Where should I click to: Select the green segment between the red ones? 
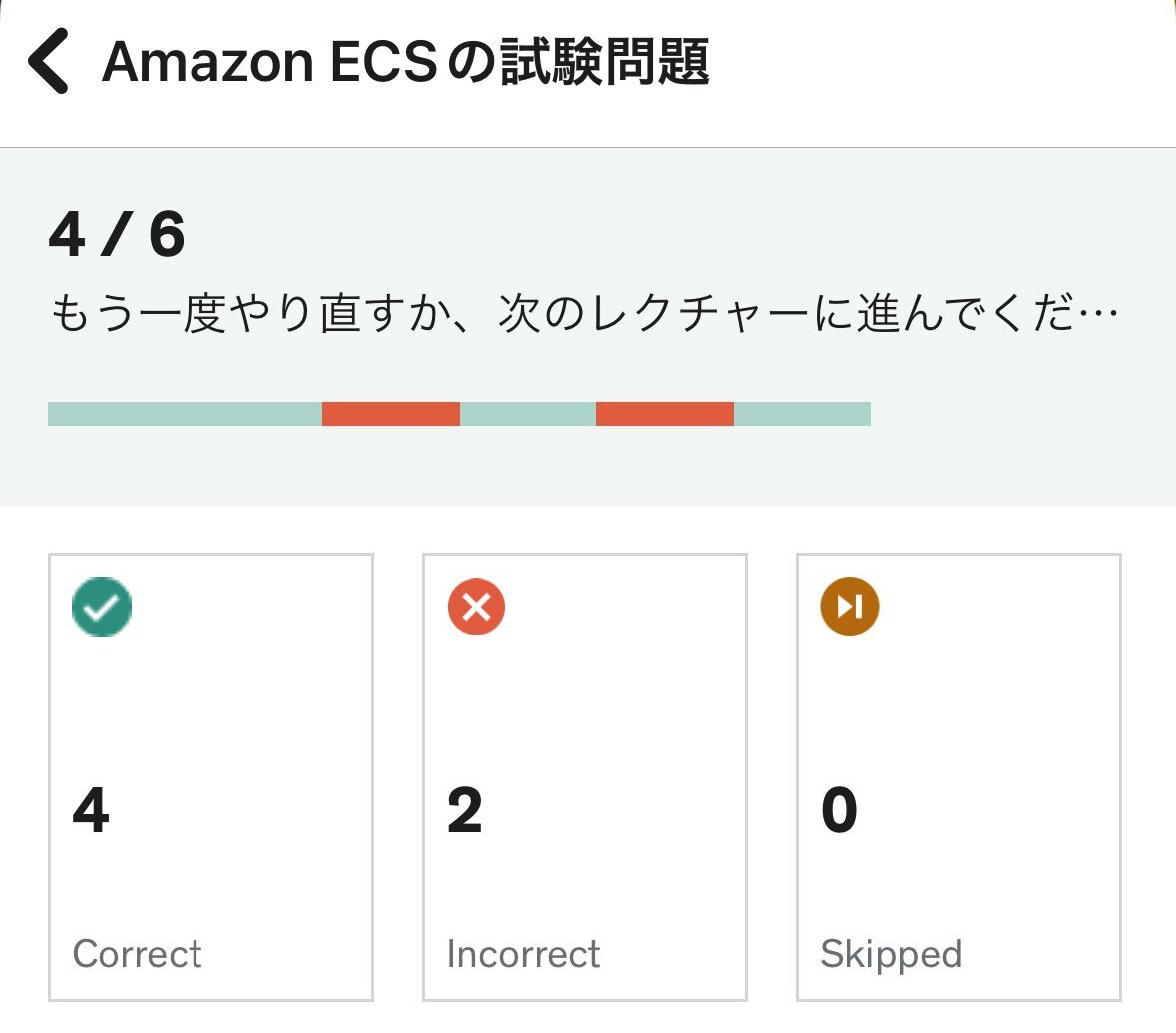pos(528,414)
